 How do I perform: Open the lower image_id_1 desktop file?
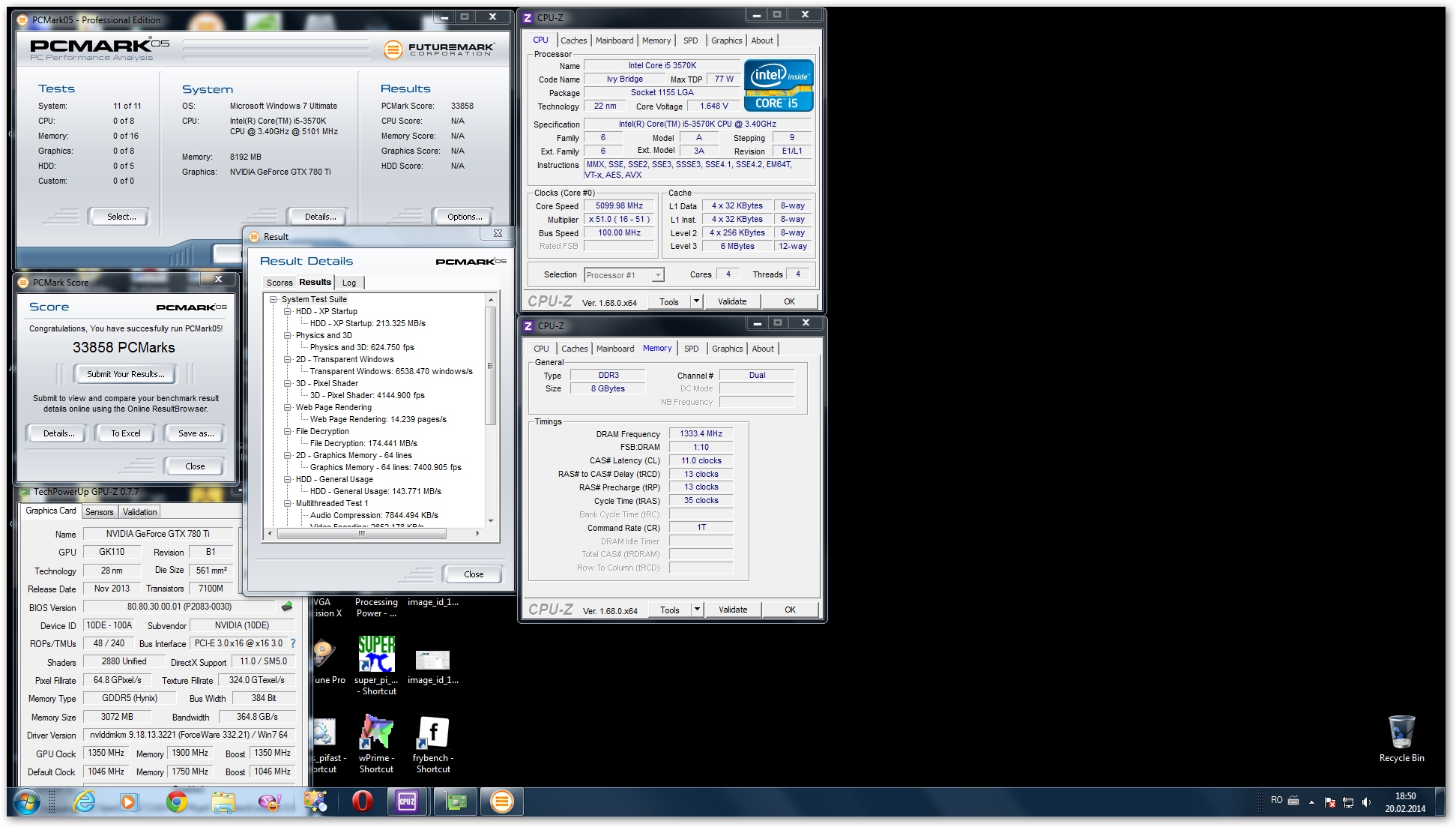pos(433,667)
